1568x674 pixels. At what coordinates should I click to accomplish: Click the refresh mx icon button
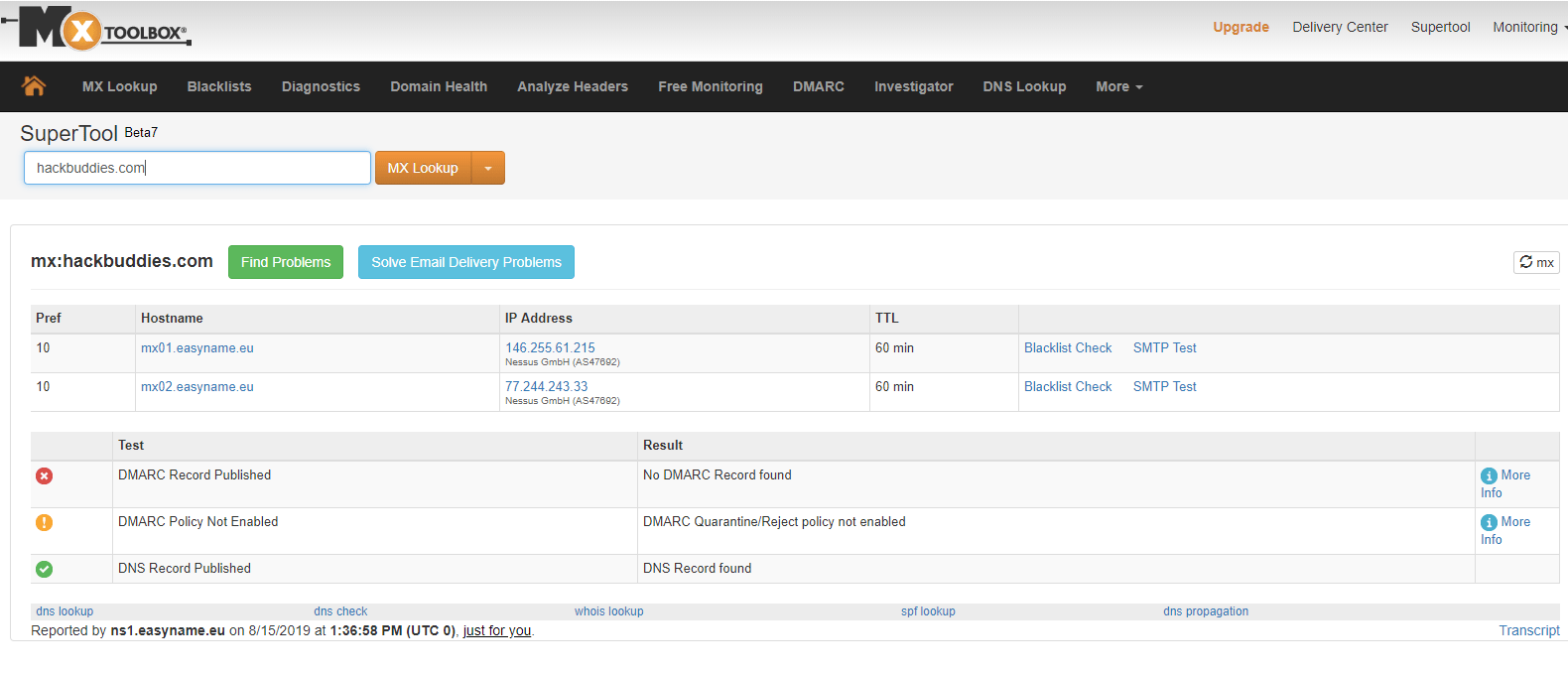(x=1536, y=262)
